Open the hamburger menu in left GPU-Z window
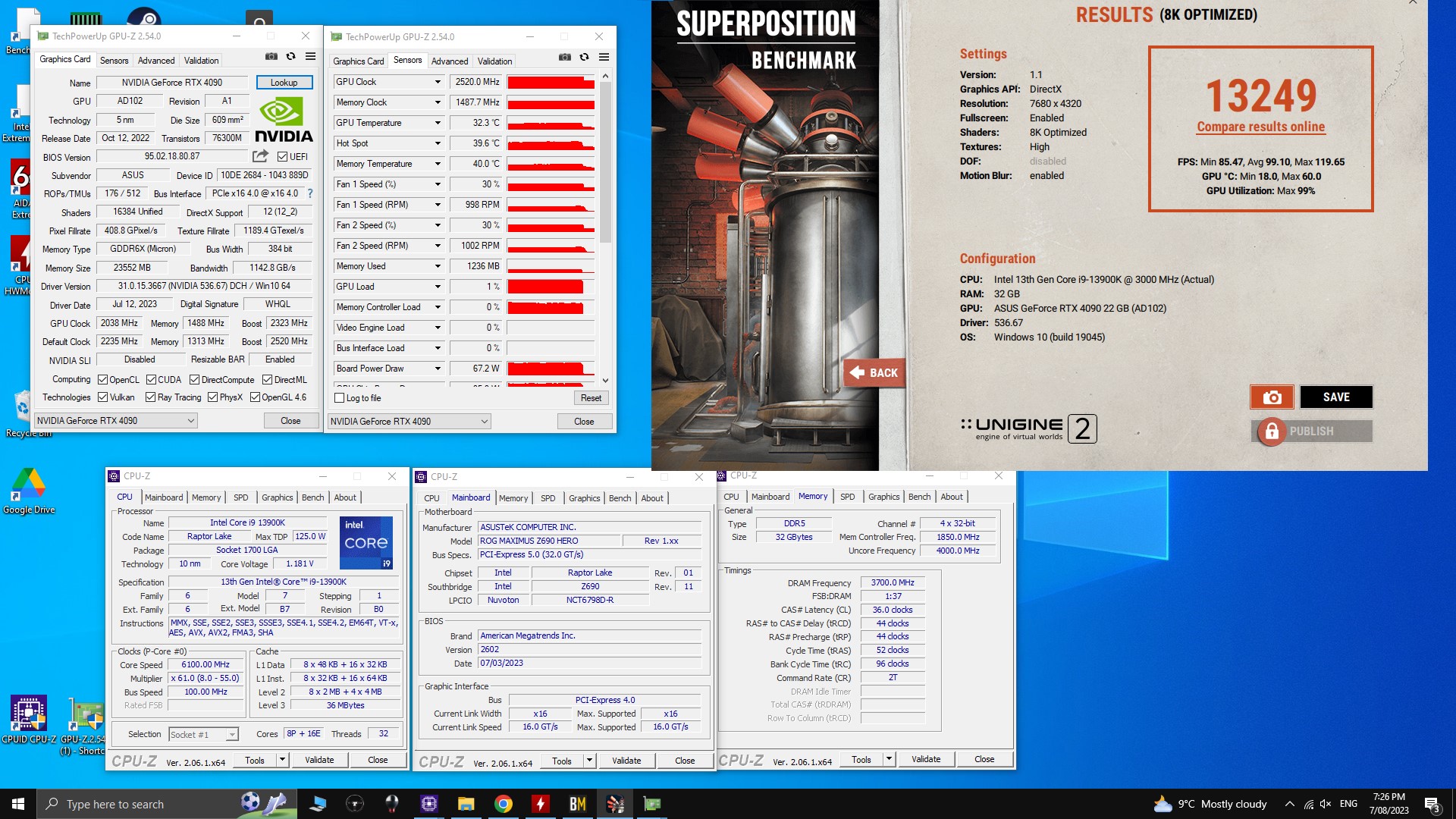Viewport: 1456px width, 819px height. coord(311,57)
